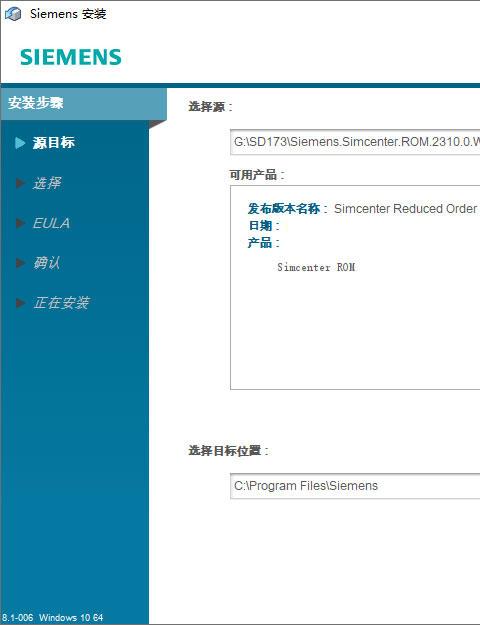Image resolution: width=480 pixels, height=625 pixels.
Task: Click the arrow icon beside 选择 step
Action: pyautogui.click(x=20, y=183)
